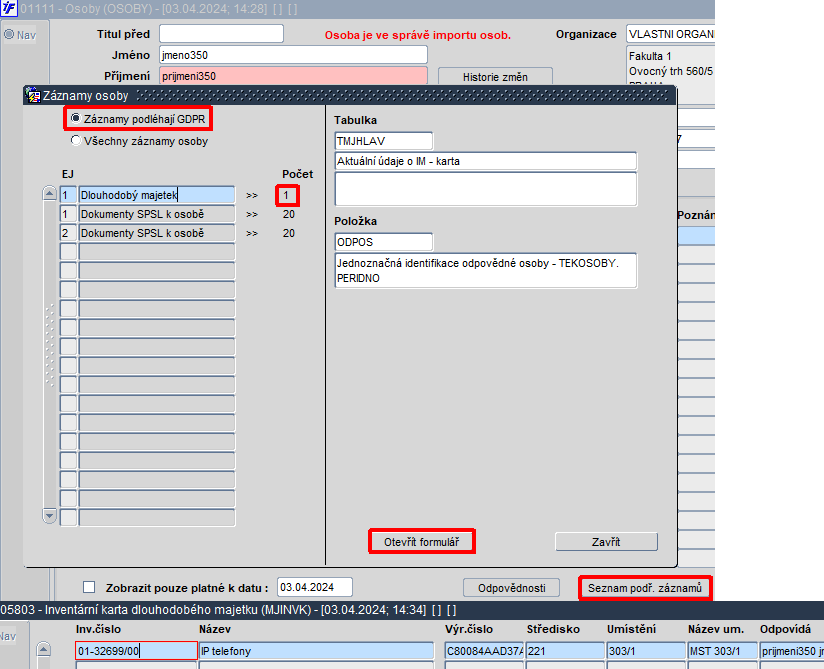Select the Nav radio in Osoby window
Screen dimensions: 824x669
(x=9, y=35)
